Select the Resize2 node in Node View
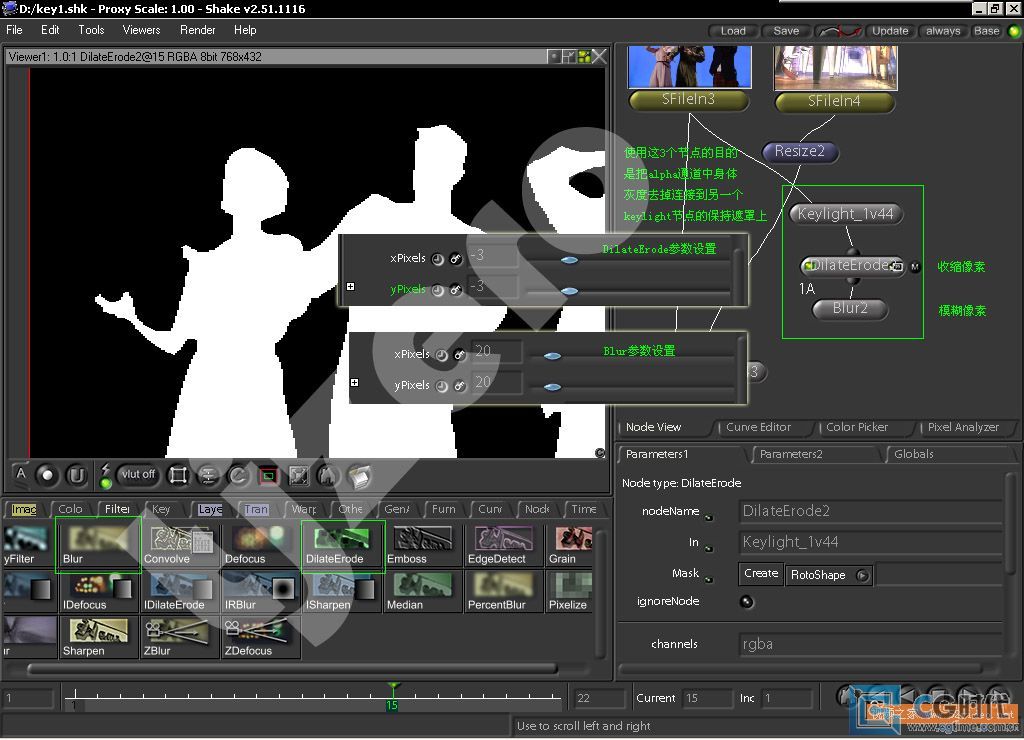Image resolution: width=1024 pixels, height=740 pixels. click(799, 152)
